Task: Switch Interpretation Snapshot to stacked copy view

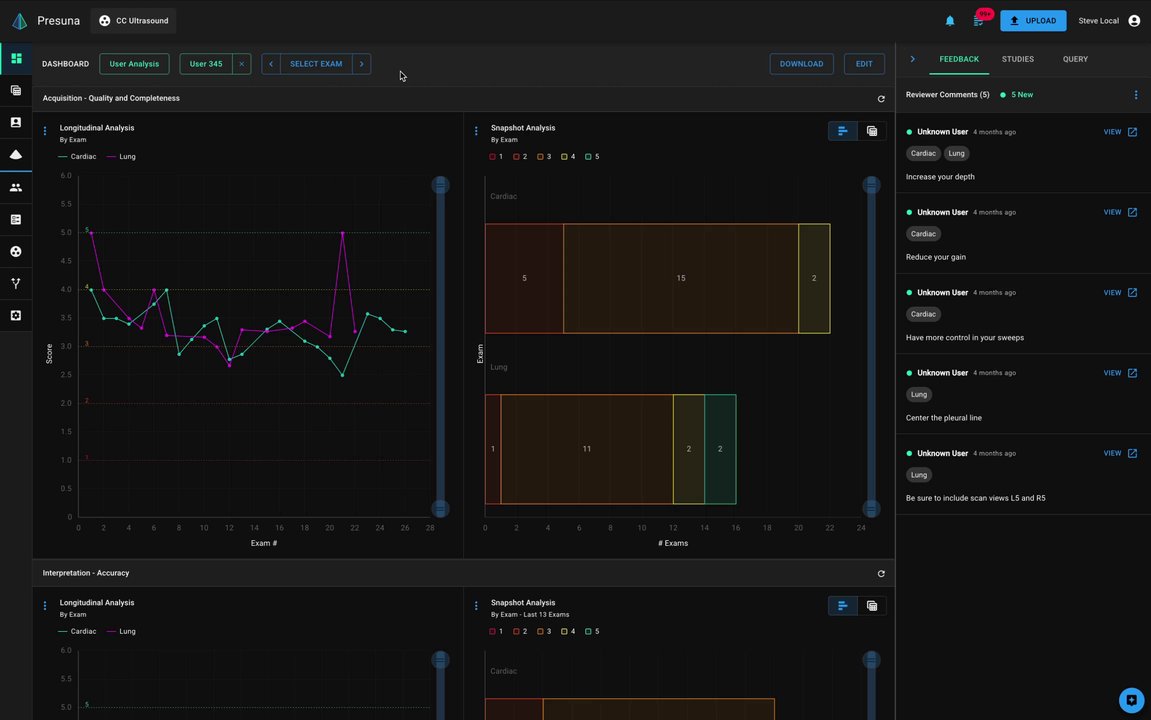Action: 872,606
